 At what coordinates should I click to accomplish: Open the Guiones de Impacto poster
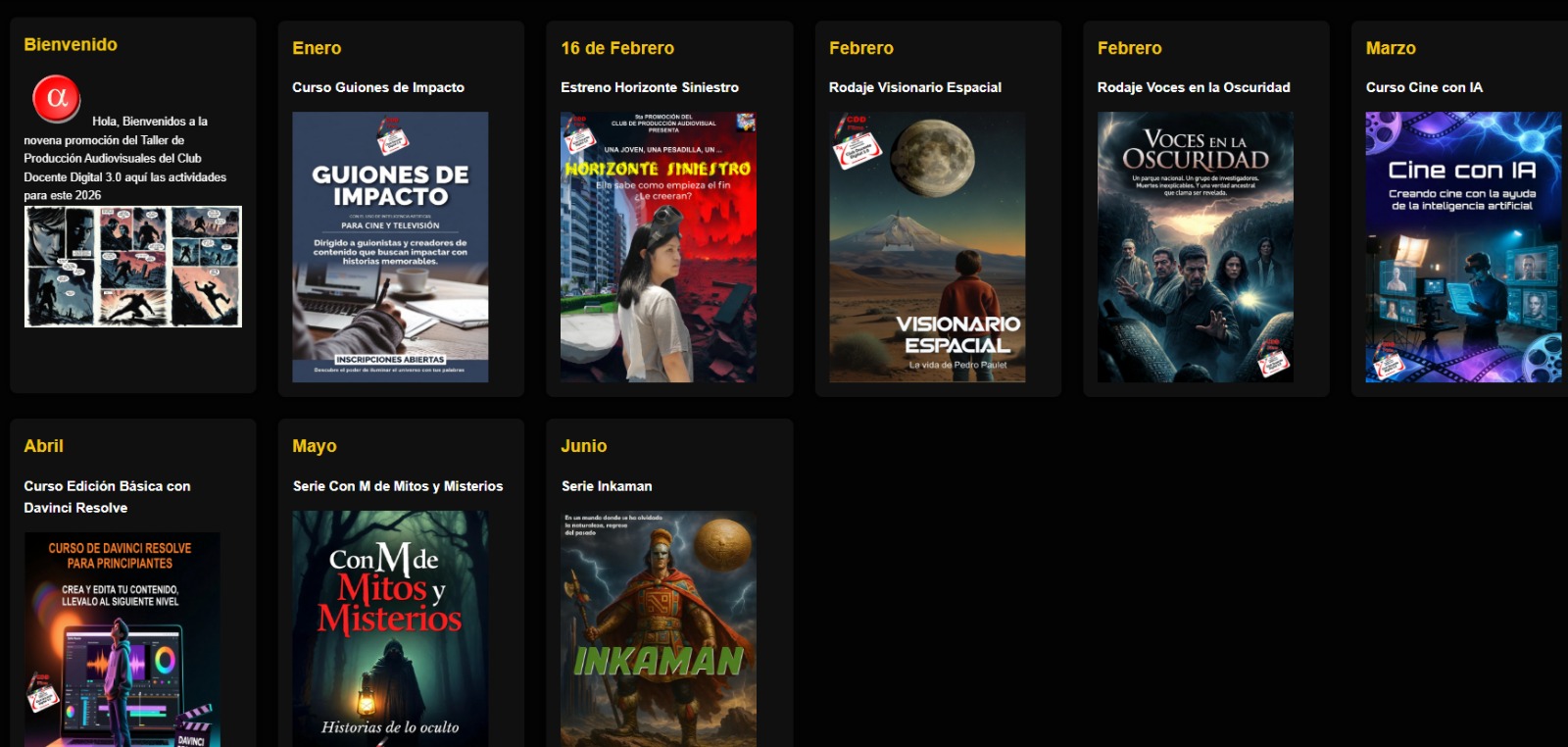(x=390, y=247)
